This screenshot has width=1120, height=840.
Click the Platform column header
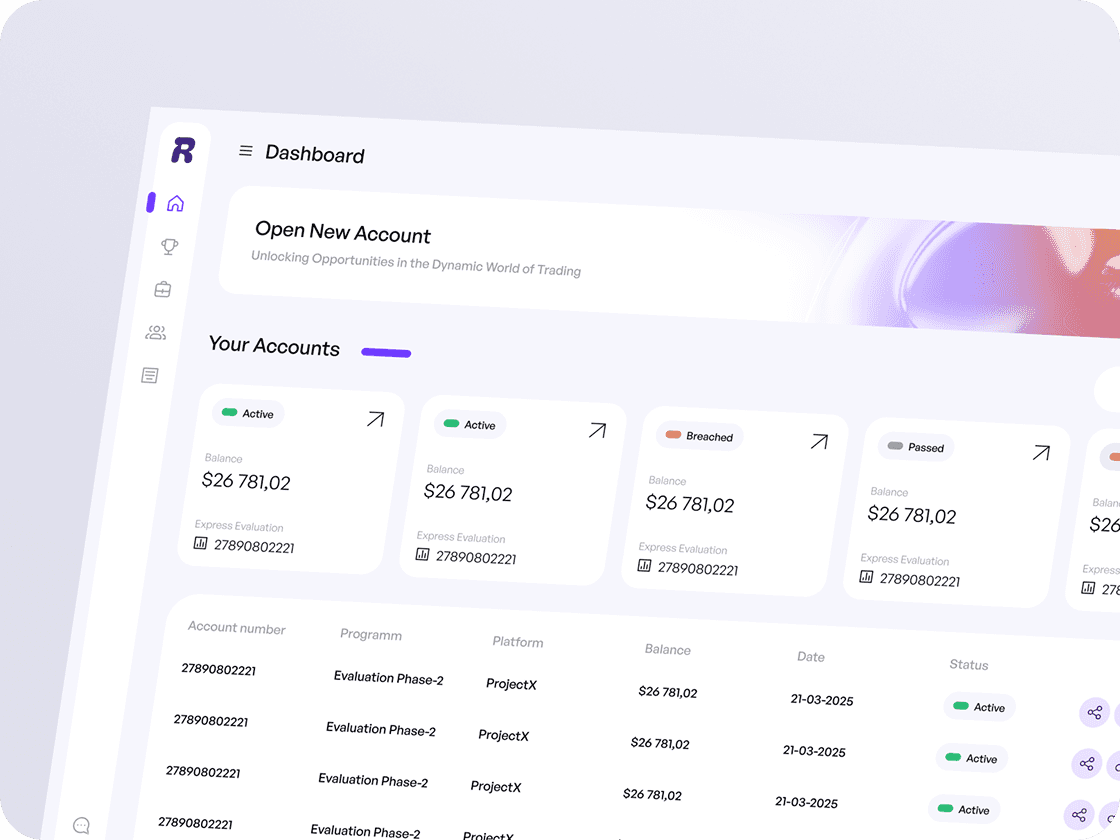[518, 641]
